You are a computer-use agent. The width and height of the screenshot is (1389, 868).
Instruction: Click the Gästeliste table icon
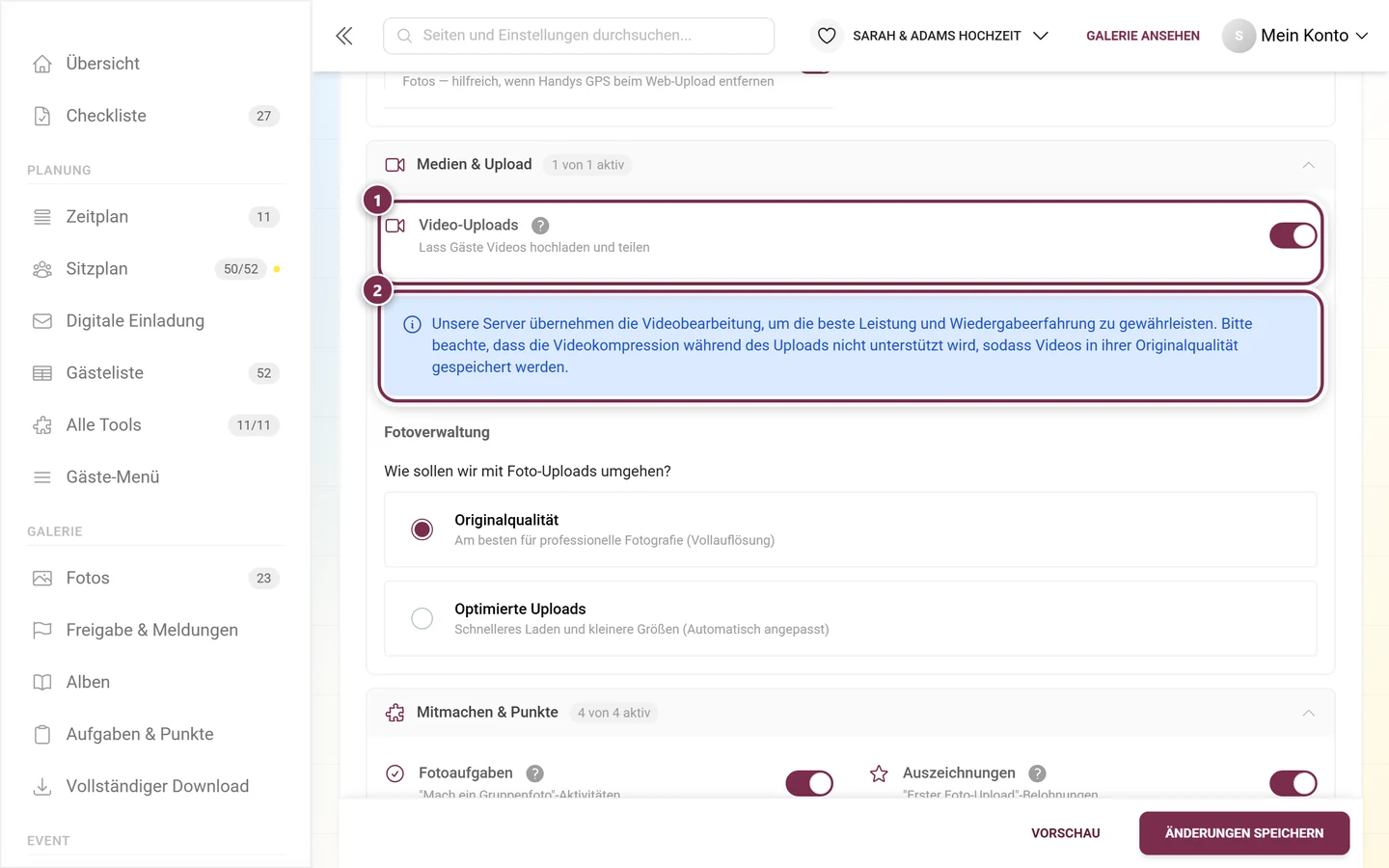coord(42,373)
